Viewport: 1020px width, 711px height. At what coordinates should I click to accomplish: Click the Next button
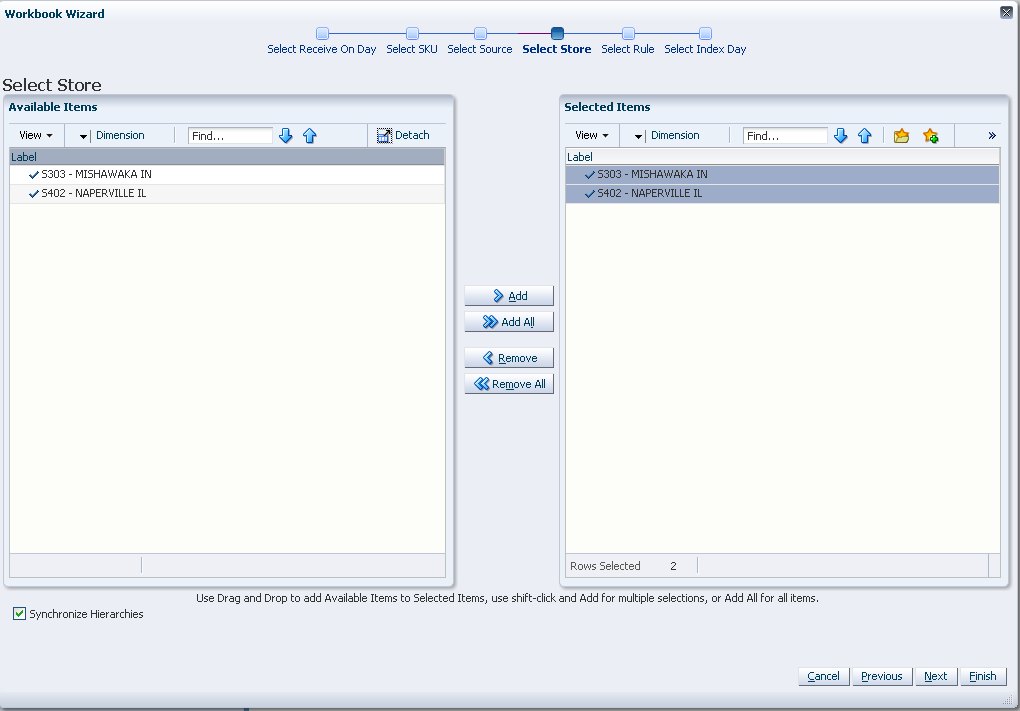point(936,676)
